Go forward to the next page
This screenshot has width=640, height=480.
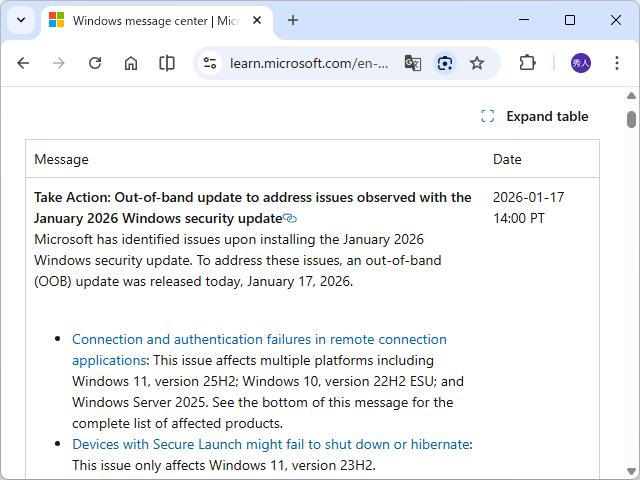[59, 63]
